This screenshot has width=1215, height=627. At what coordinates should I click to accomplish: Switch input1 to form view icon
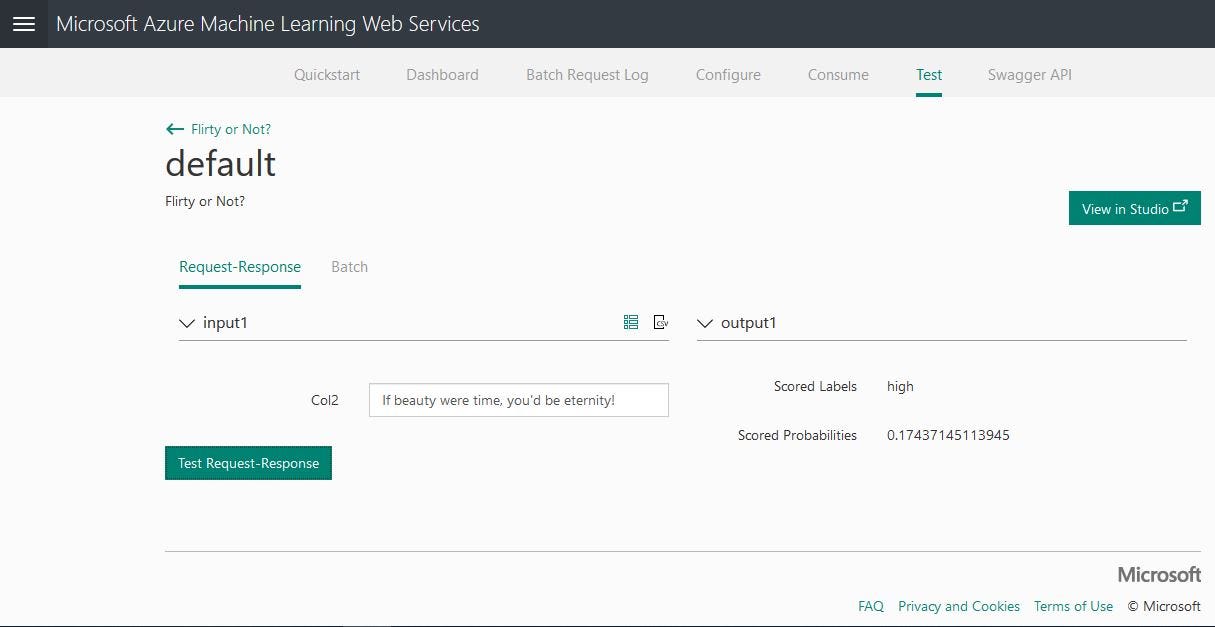(631, 322)
